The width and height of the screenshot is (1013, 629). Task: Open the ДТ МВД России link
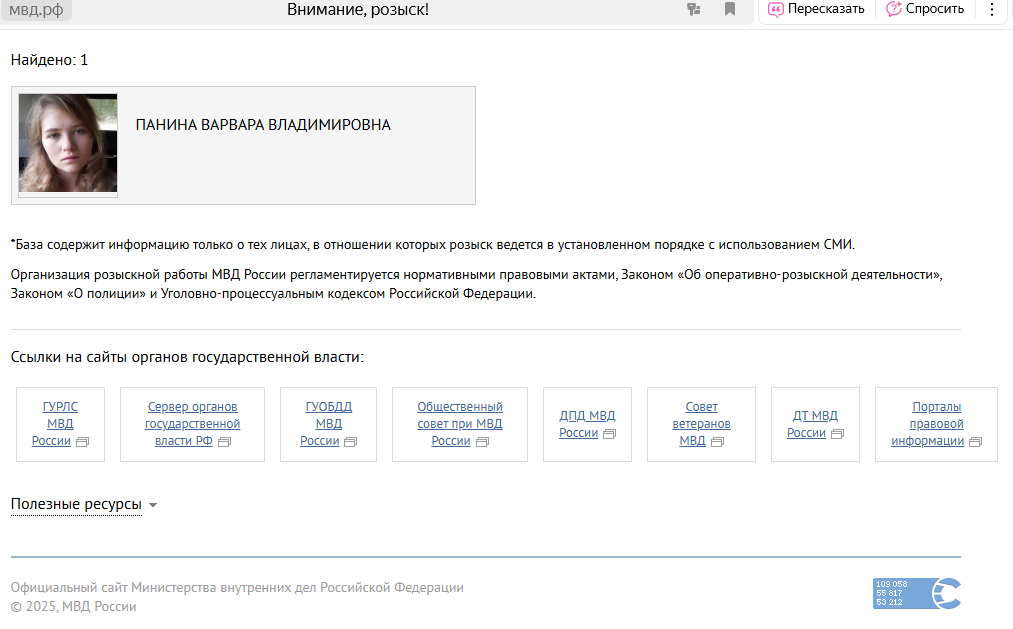point(815,424)
